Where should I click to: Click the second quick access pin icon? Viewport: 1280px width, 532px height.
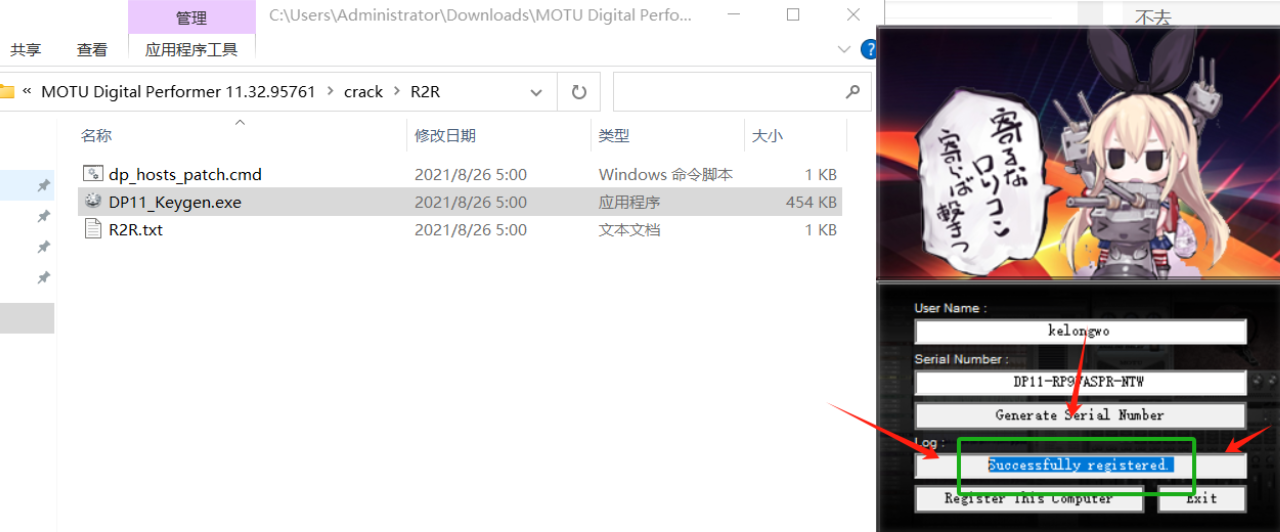coord(43,216)
